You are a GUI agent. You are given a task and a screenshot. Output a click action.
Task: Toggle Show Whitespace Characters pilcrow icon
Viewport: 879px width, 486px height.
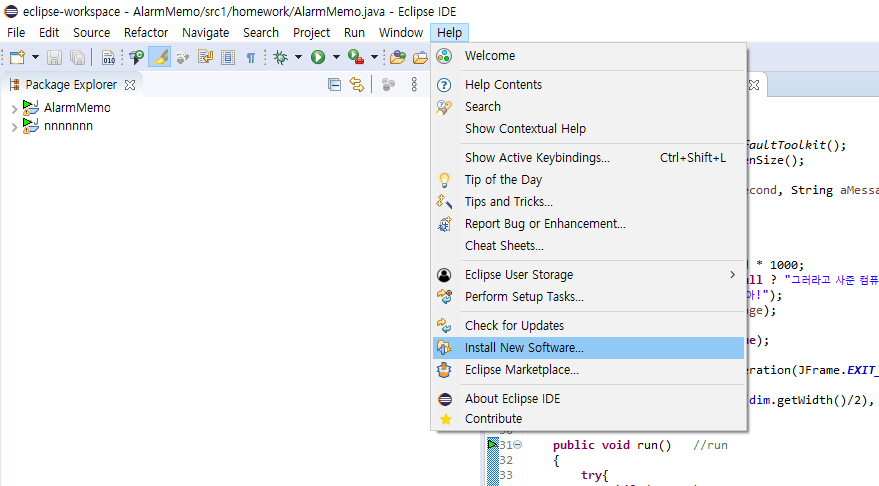point(251,57)
